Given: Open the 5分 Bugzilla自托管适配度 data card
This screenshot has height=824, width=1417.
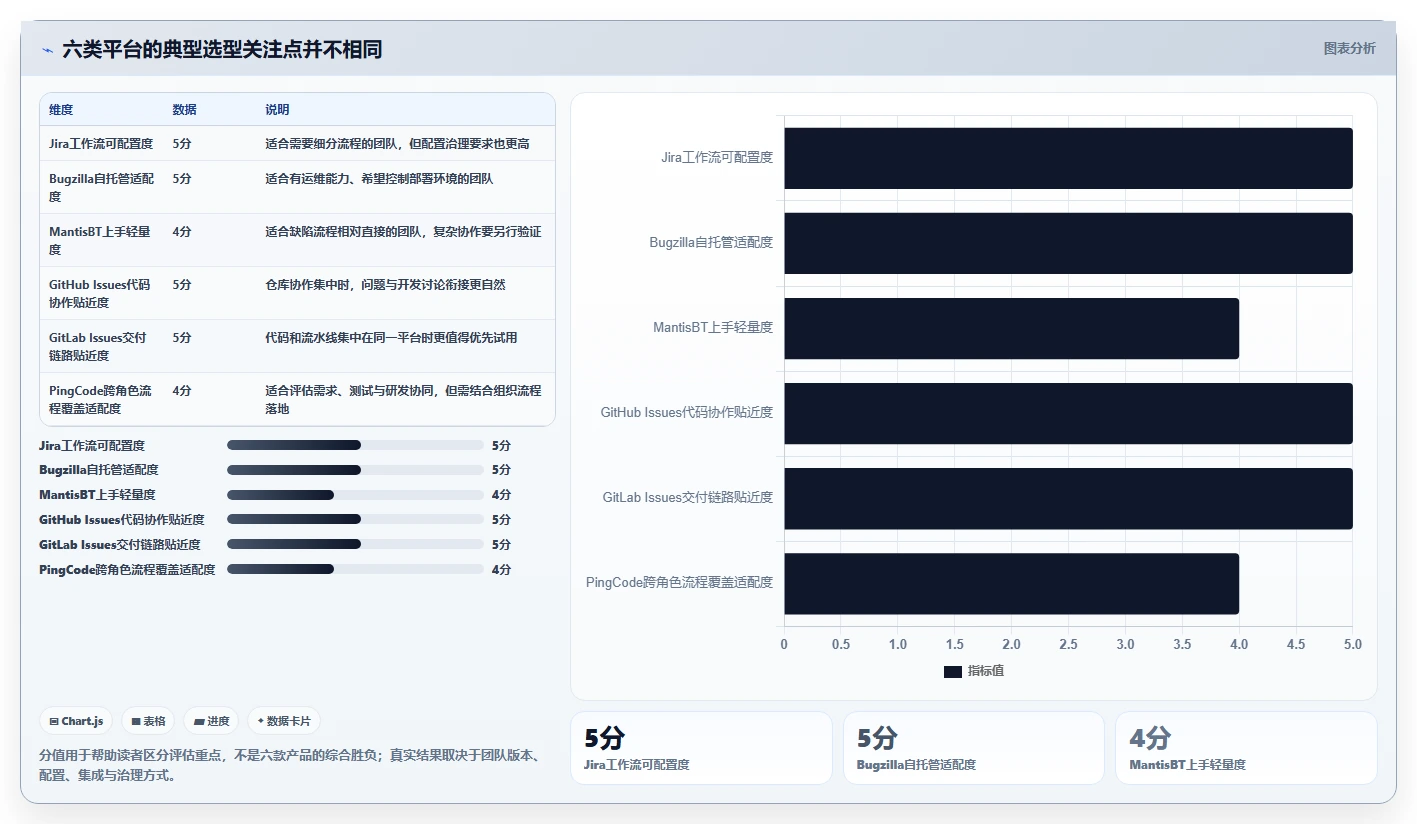Looking at the screenshot, I should pos(973,748).
